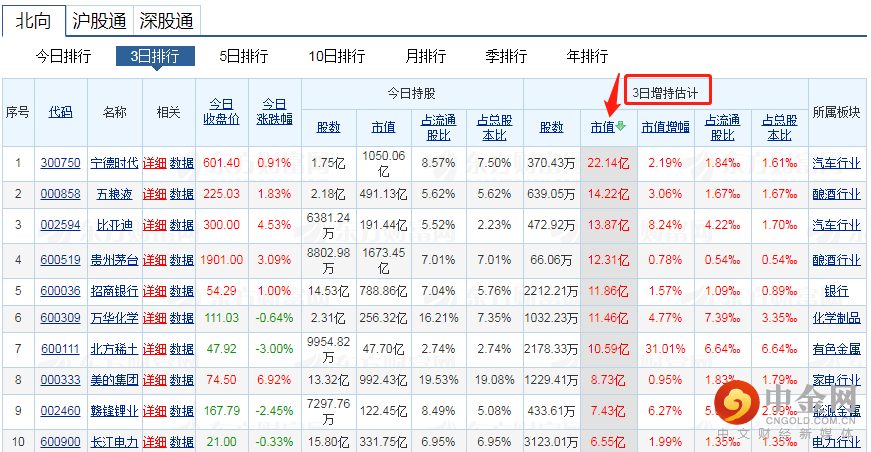Open stock code 600111
Image resolution: width=871 pixels, height=452 pixels.
click(x=61, y=349)
